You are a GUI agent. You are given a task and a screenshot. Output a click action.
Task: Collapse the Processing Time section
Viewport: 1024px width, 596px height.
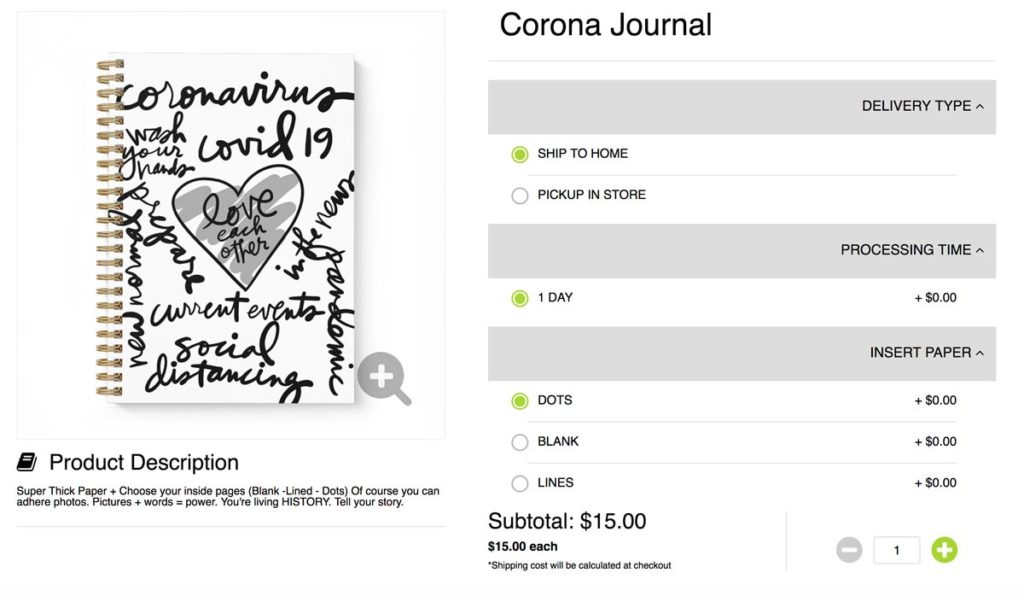911,250
